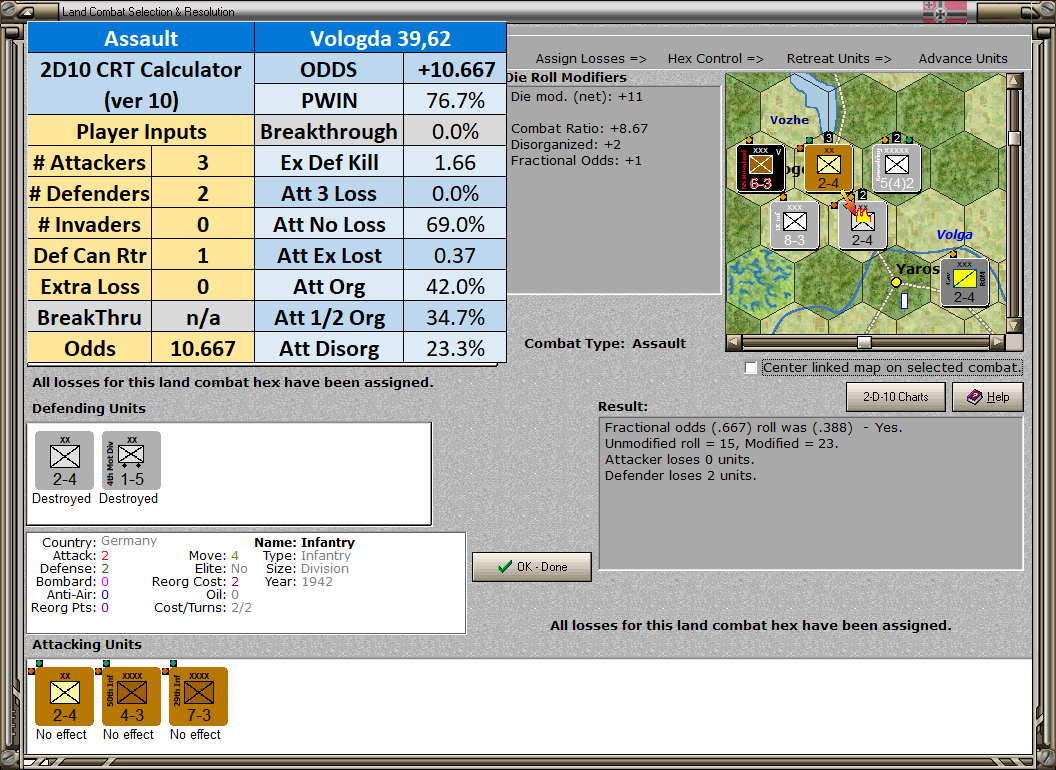The image size is (1056, 770).
Task: Click the yellow 2-4 unit near Yaros
Action: tap(964, 282)
